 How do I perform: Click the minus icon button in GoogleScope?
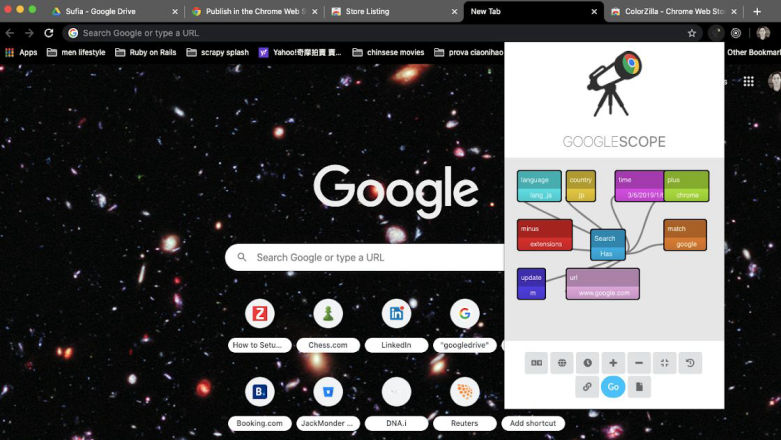(639, 363)
